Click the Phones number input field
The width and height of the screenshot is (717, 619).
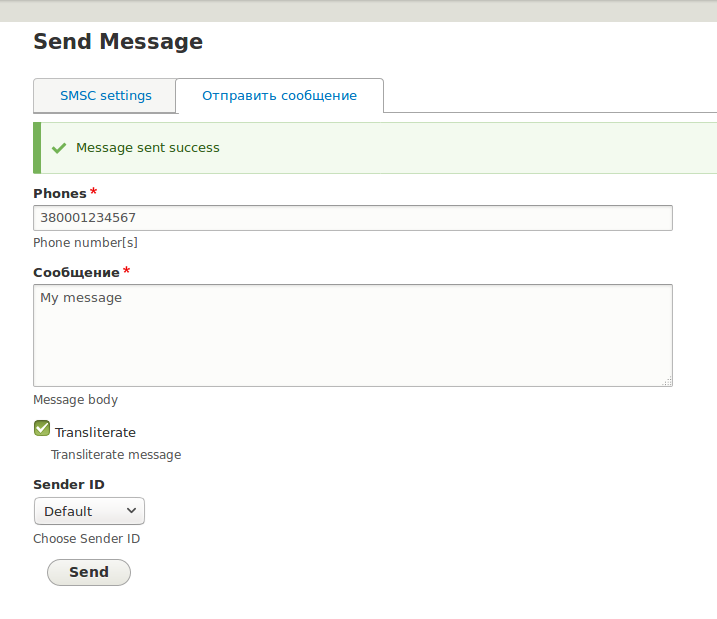(x=352, y=217)
